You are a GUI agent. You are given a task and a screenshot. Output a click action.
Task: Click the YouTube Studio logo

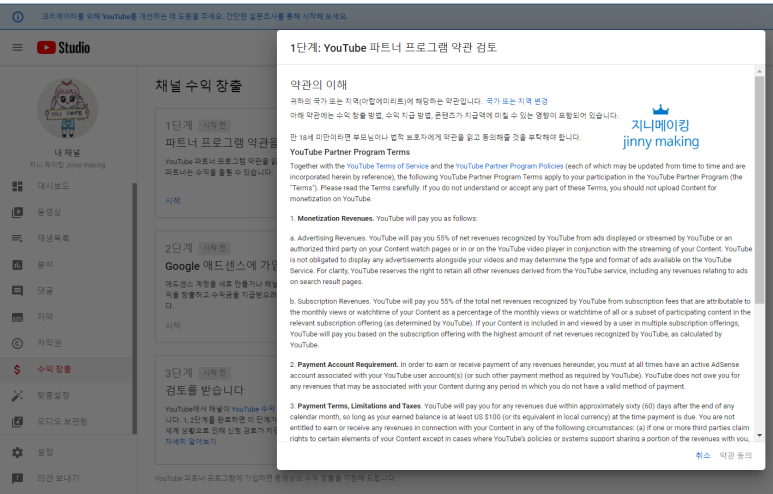[63, 48]
